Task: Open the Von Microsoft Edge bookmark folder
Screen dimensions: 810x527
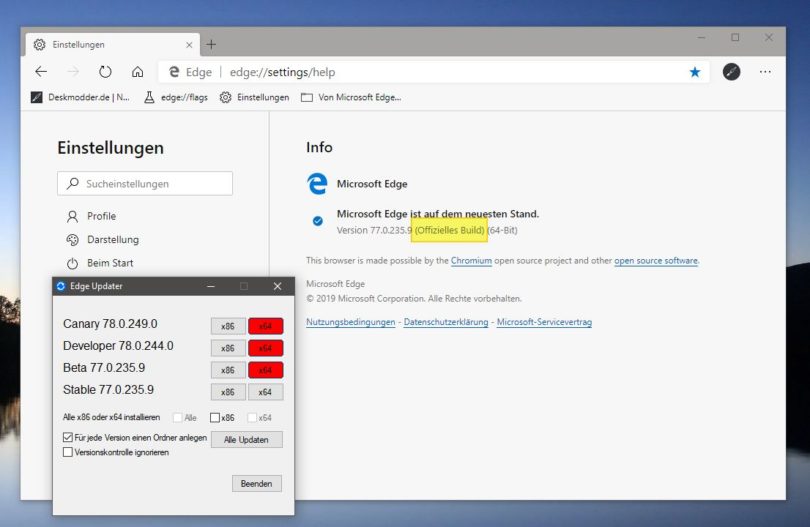Action: tap(351, 97)
